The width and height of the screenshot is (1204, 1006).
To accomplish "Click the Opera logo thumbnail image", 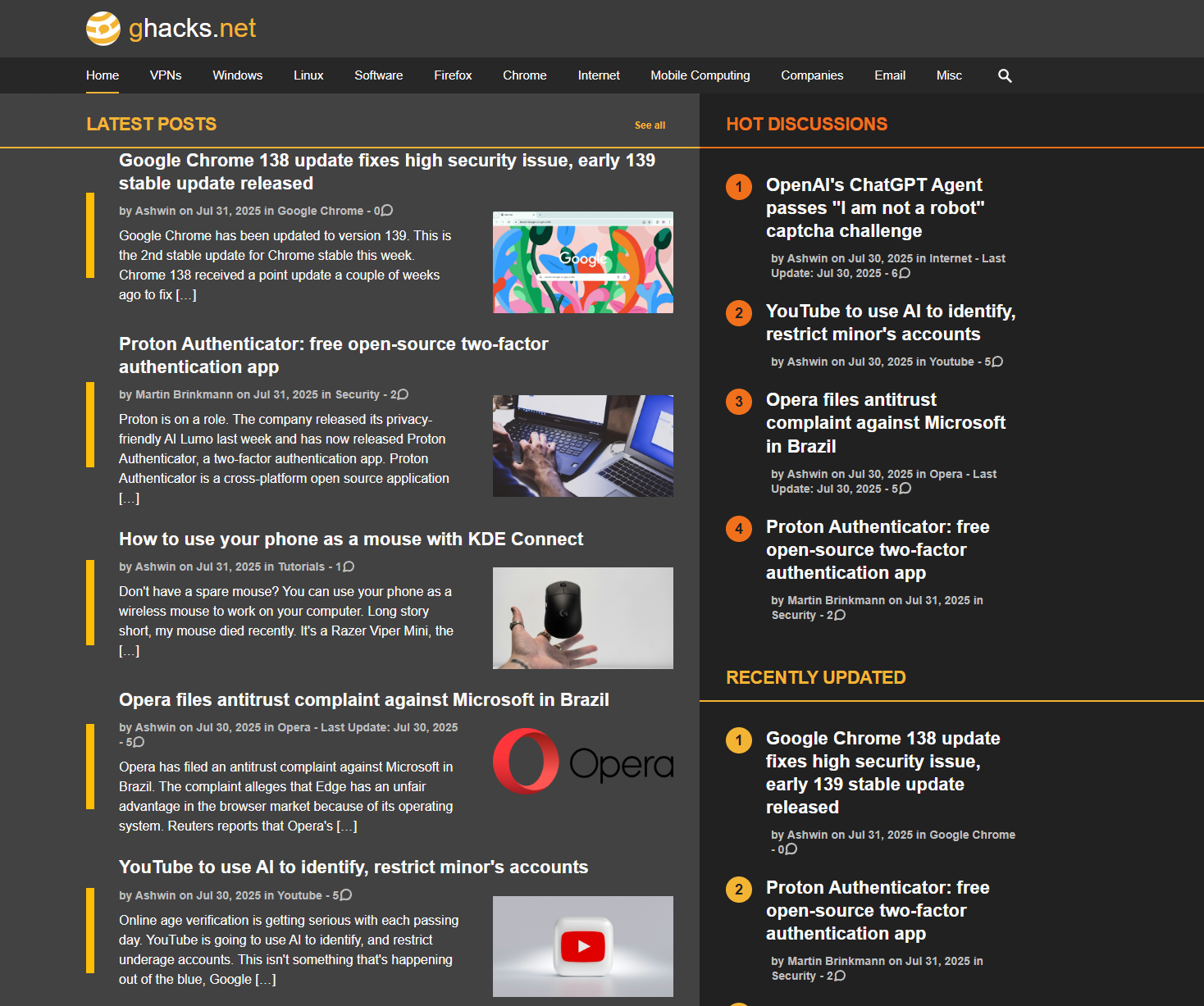I will pos(582,762).
